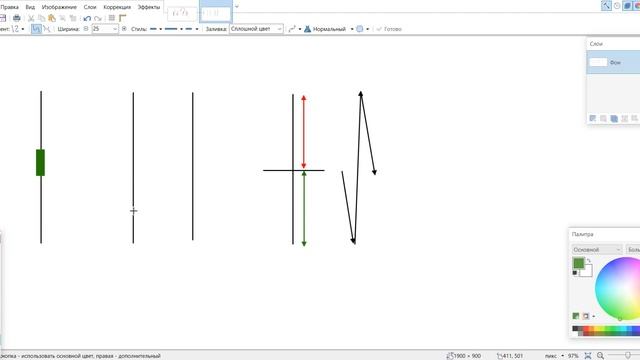The image size is (640, 360).
Task: Toggle the History window clock icon
Action: [617, 5]
